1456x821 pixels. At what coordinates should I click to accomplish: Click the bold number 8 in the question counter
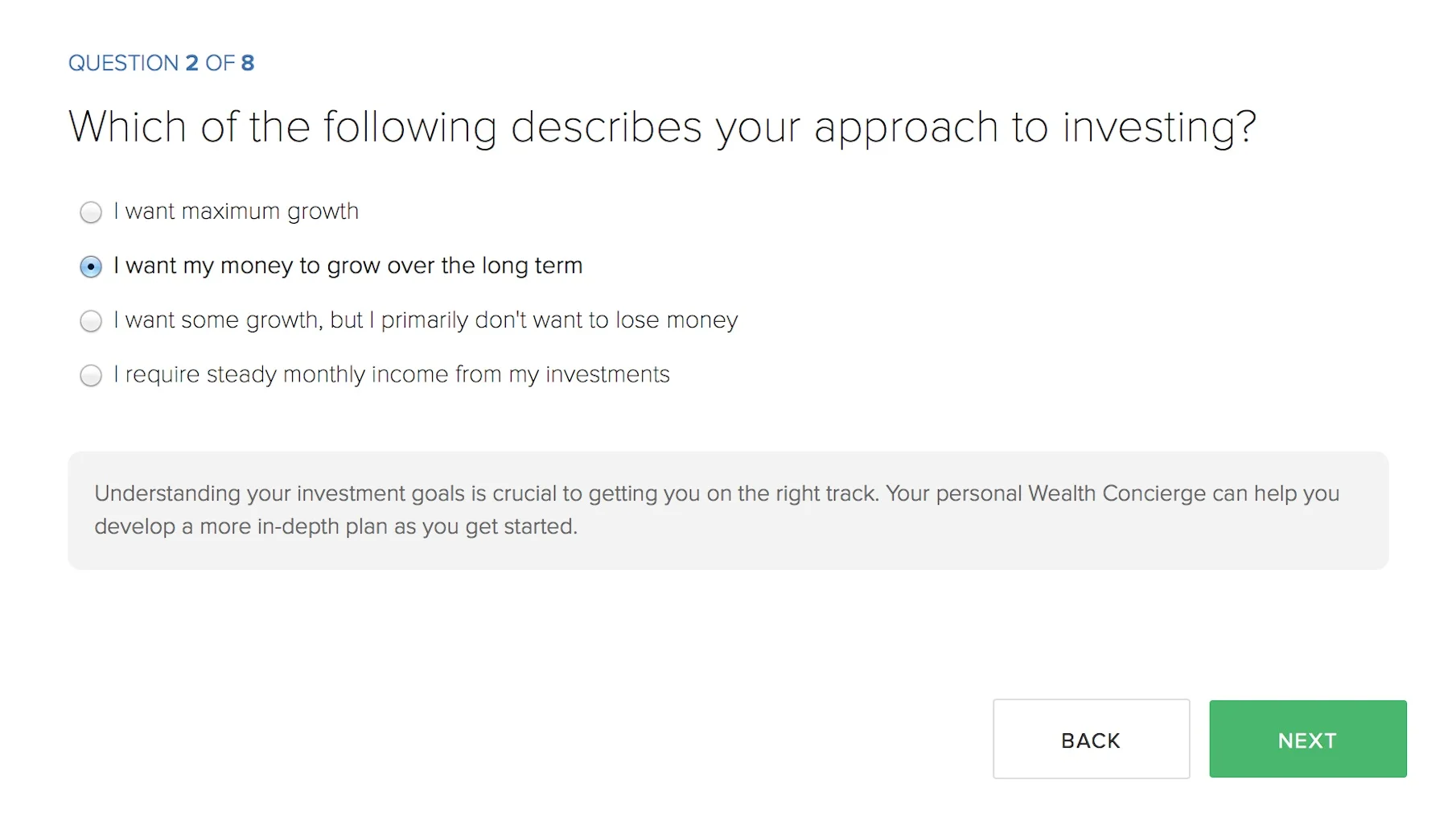247,63
